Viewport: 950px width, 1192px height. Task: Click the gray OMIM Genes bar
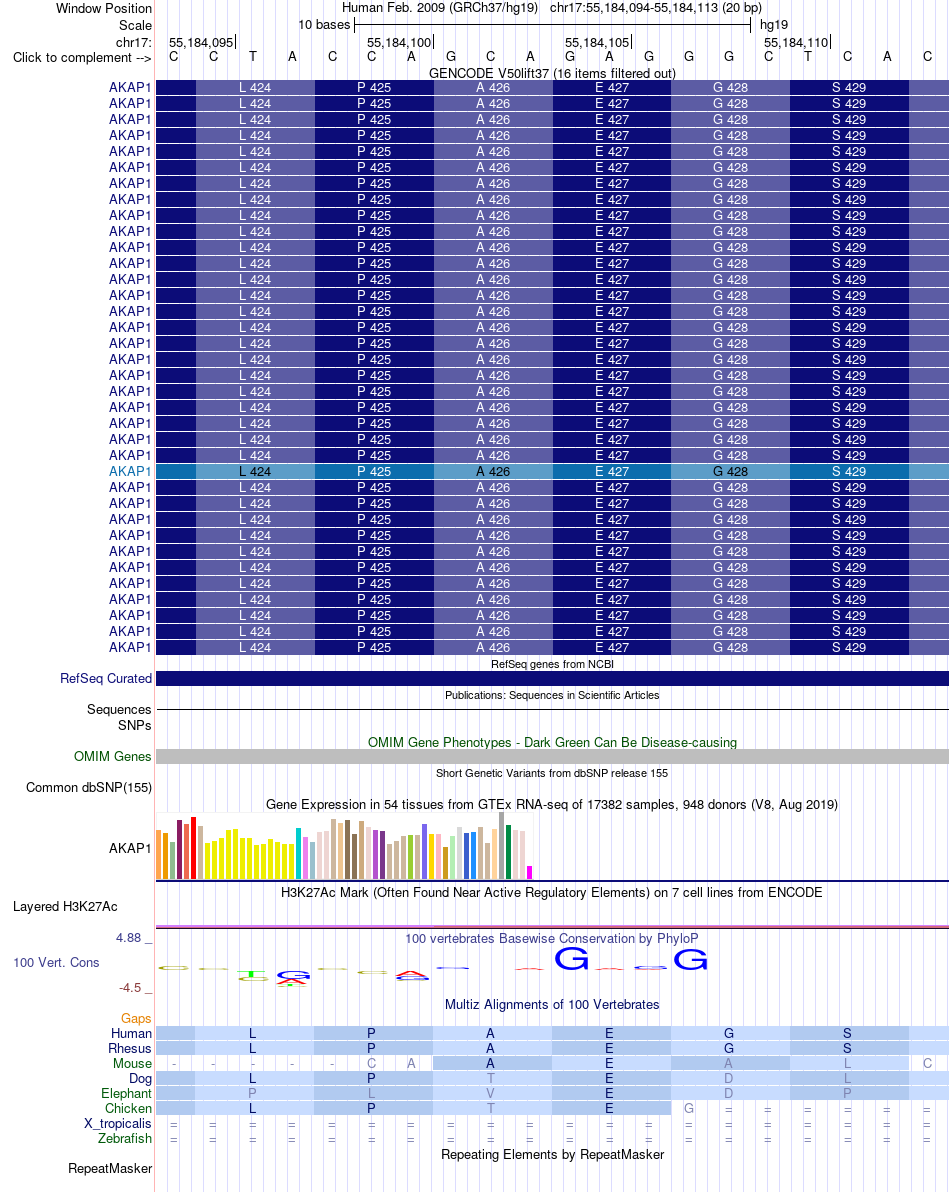click(552, 756)
